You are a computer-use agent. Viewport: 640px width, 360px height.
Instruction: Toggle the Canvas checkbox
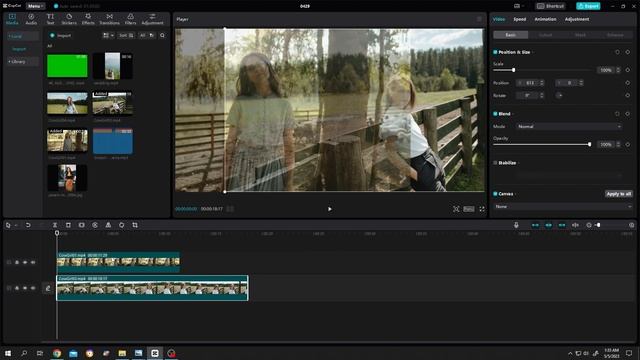click(x=495, y=194)
